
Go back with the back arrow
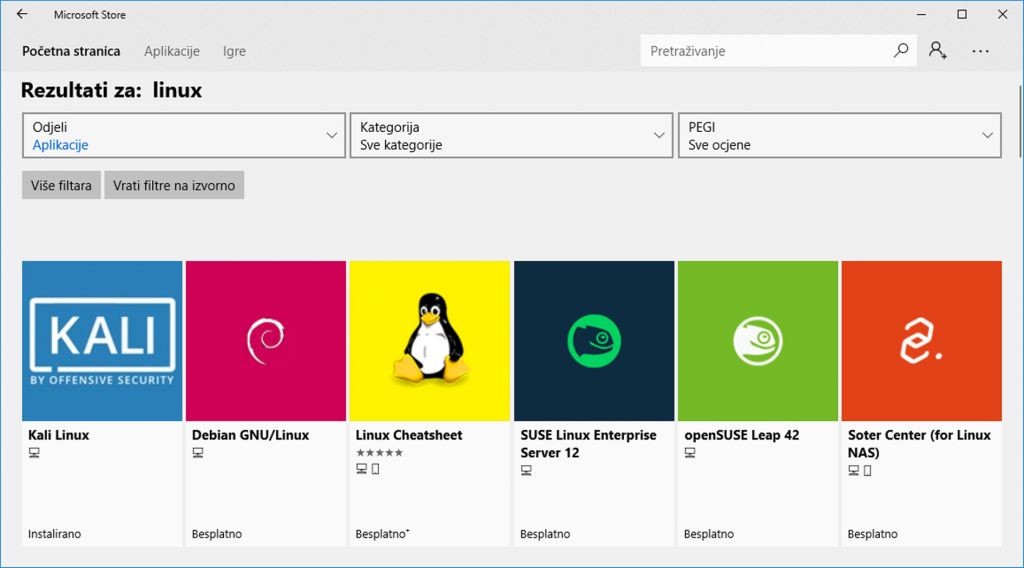click(x=22, y=14)
